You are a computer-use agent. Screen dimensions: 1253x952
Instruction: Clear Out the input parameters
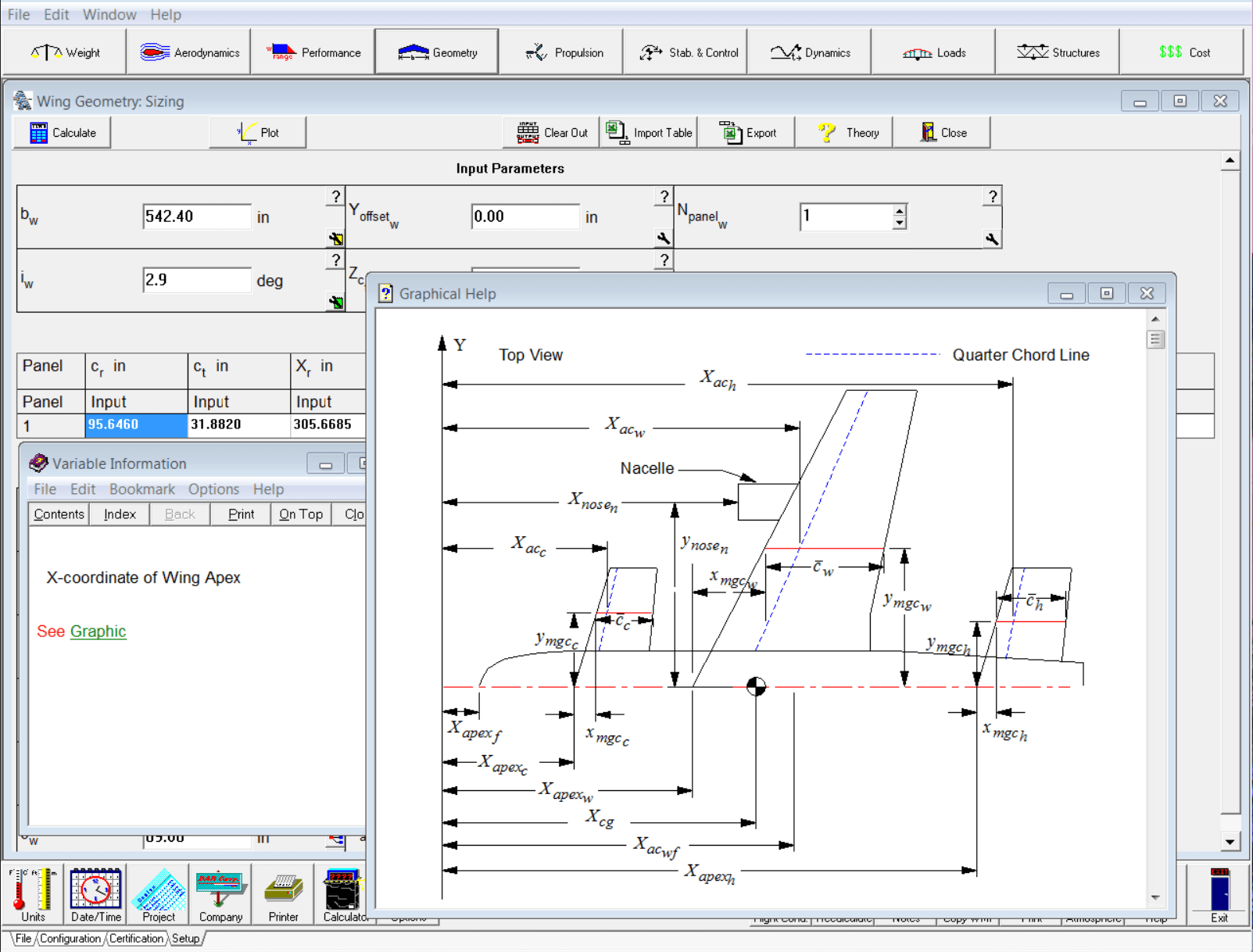550,132
